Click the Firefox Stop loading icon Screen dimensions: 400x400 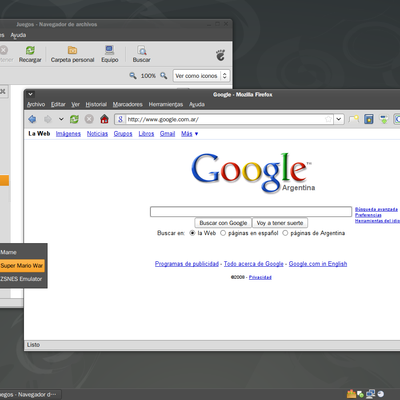[89, 119]
